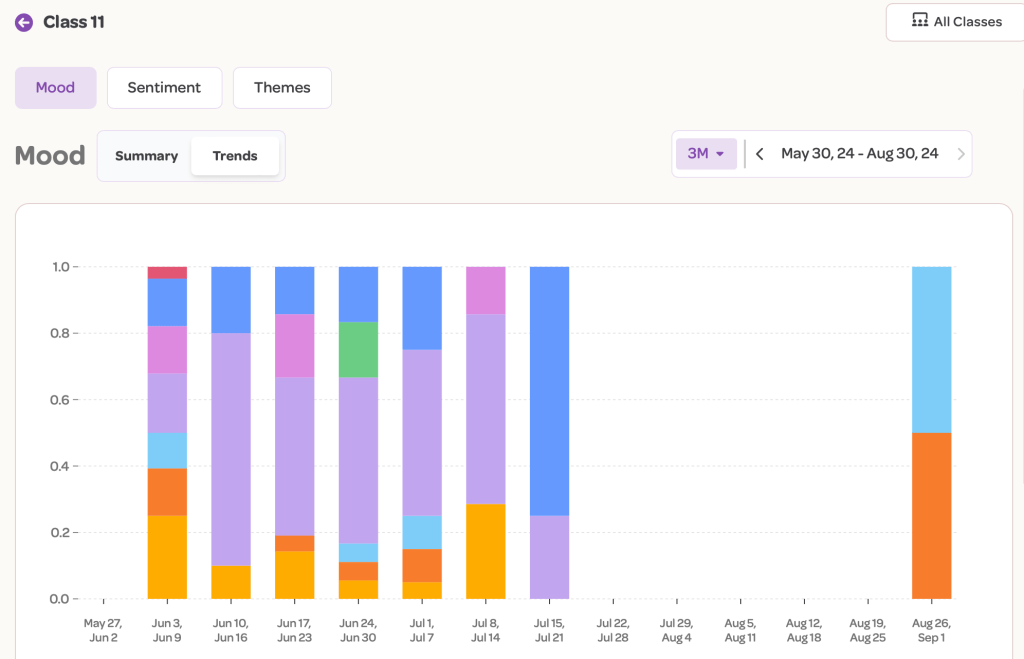Switch to the Sentiment tab
Viewport: 1024px width, 659px height.
pos(164,88)
